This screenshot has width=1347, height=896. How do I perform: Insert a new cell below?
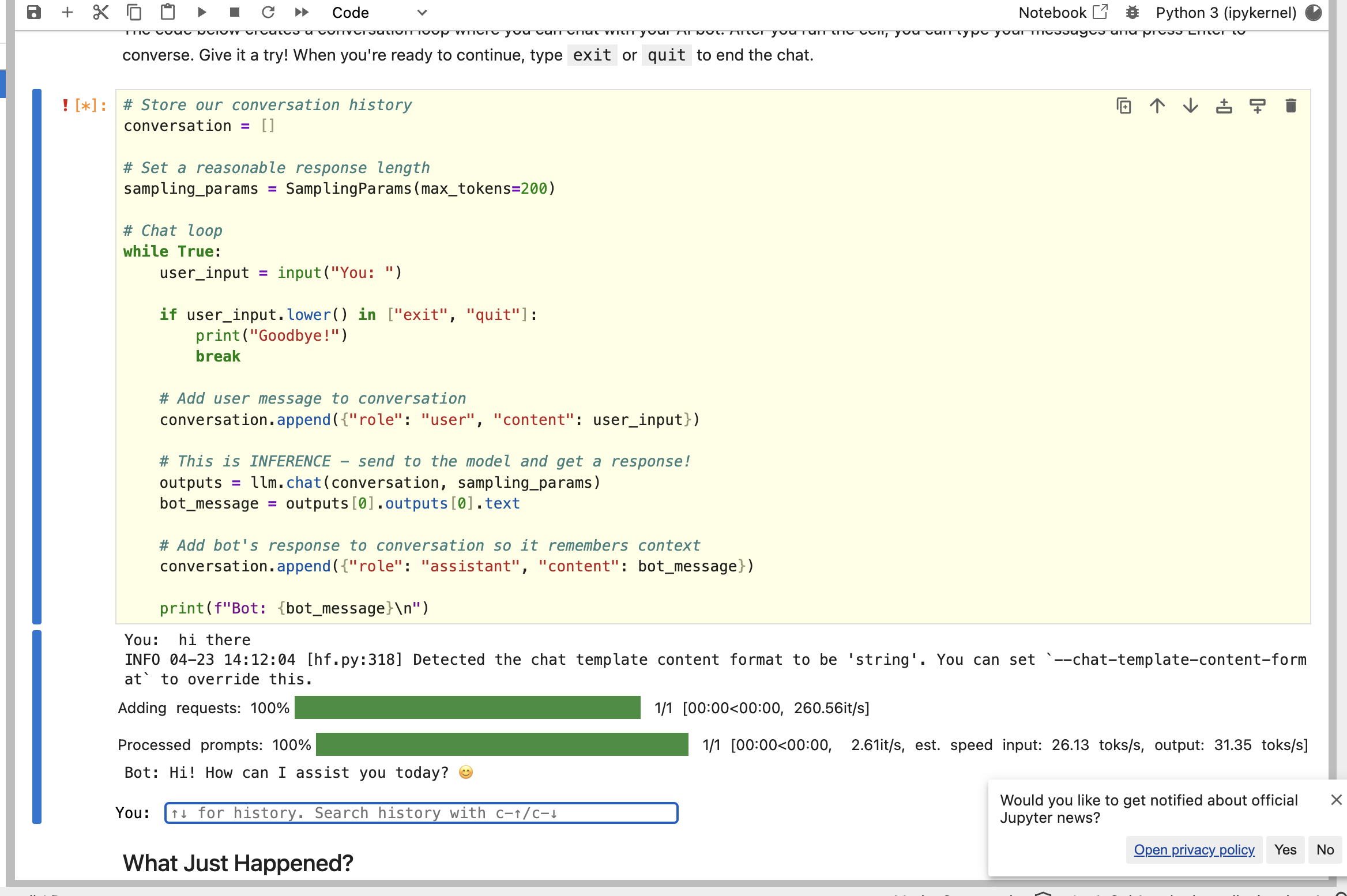tap(67, 12)
